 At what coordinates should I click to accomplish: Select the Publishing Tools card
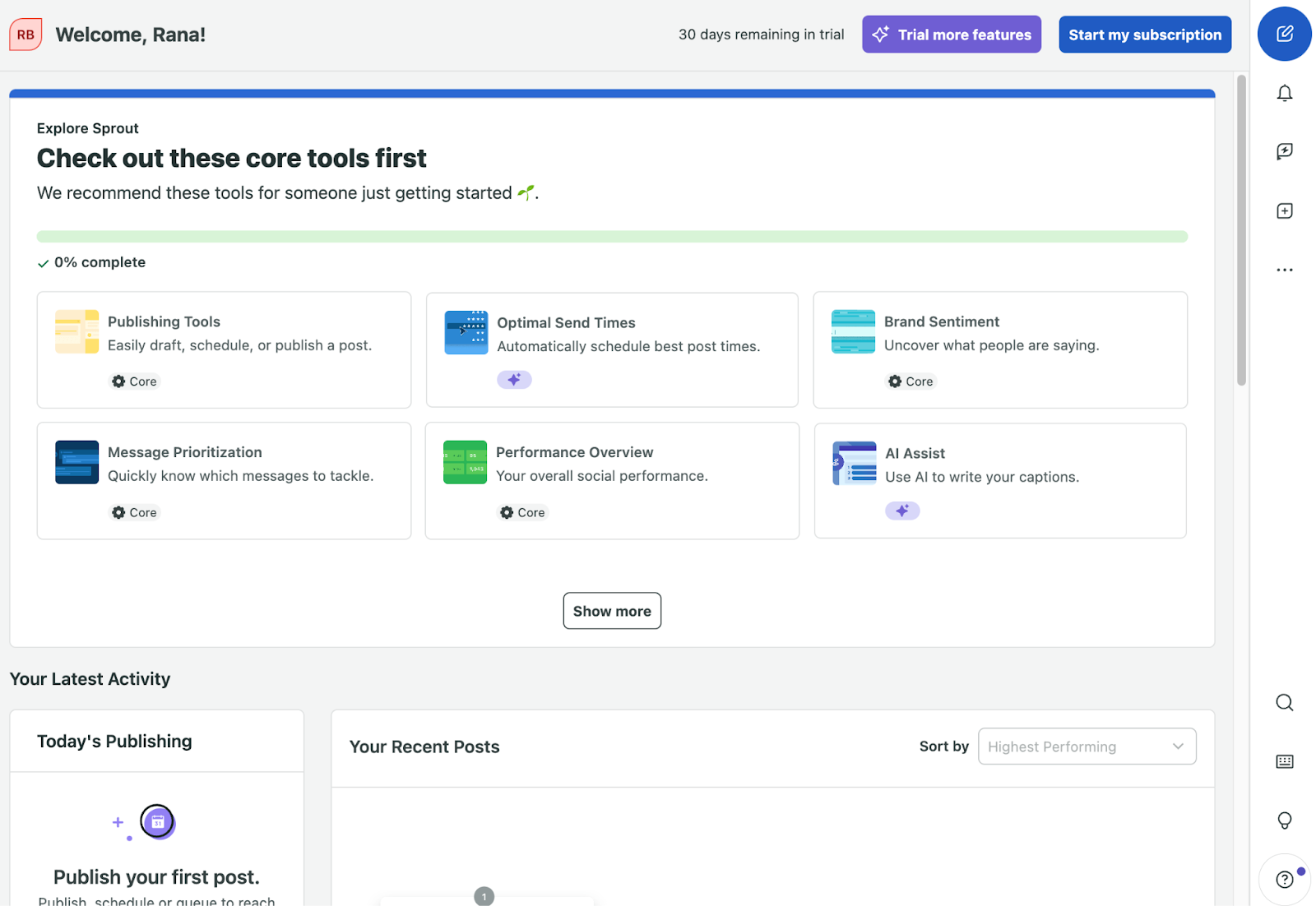coord(224,349)
